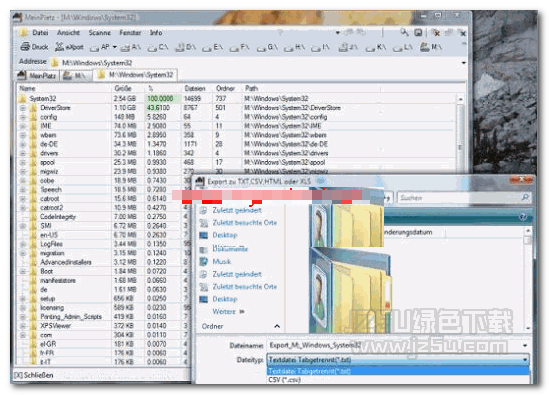Select the D:\ drive toolbar icon
Screen dimensions: 549x395
pos(185,47)
